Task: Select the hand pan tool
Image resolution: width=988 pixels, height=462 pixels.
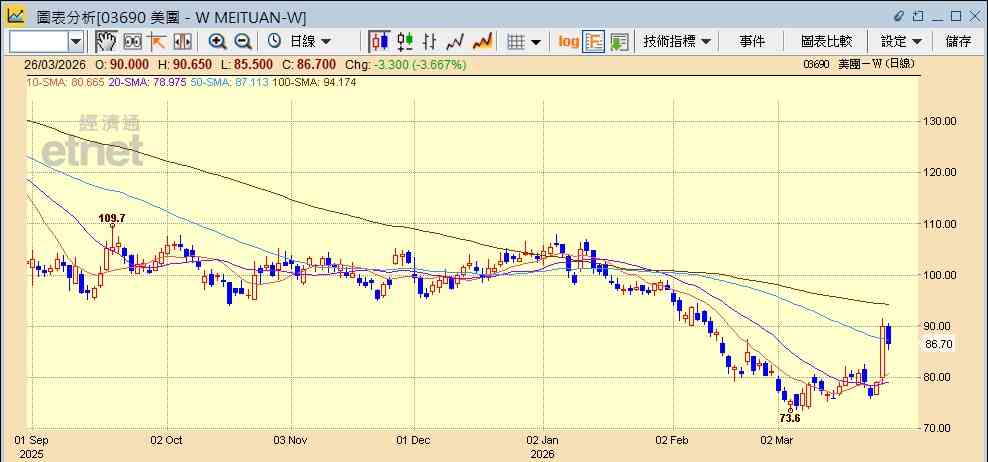Action: pyautogui.click(x=106, y=42)
